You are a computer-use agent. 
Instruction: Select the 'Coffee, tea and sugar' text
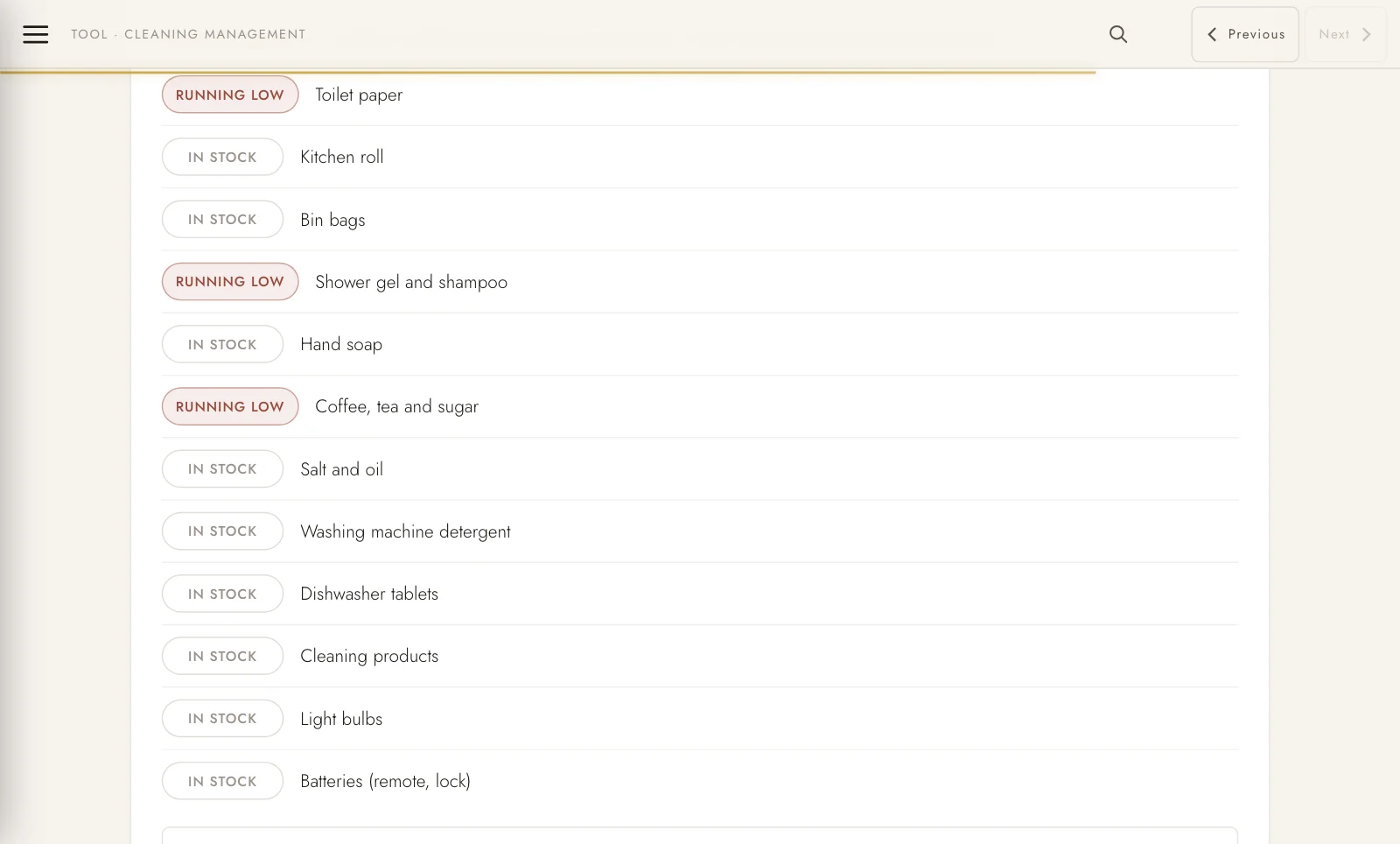[396, 406]
